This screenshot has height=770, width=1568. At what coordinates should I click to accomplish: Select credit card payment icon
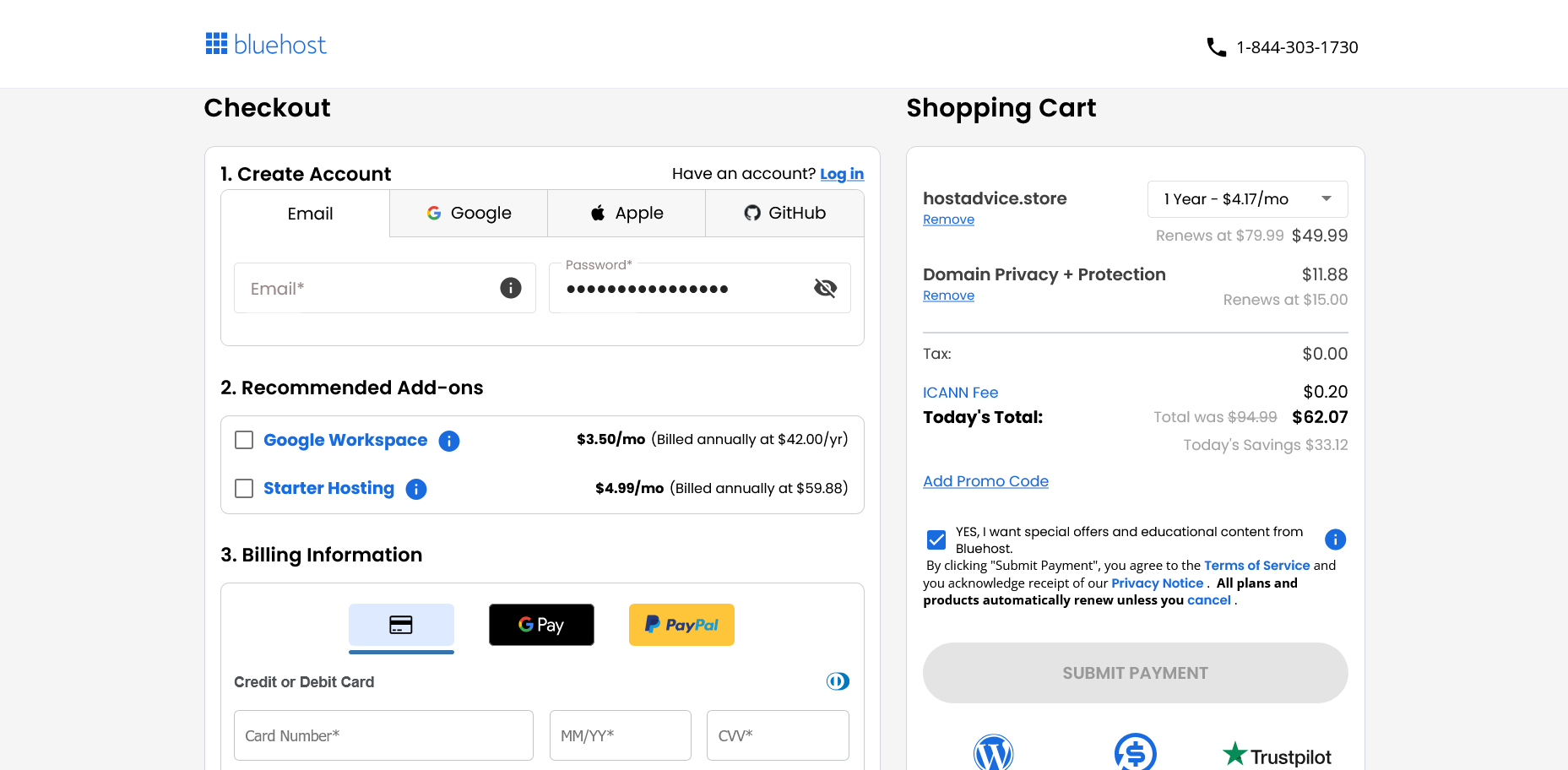coord(401,625)
